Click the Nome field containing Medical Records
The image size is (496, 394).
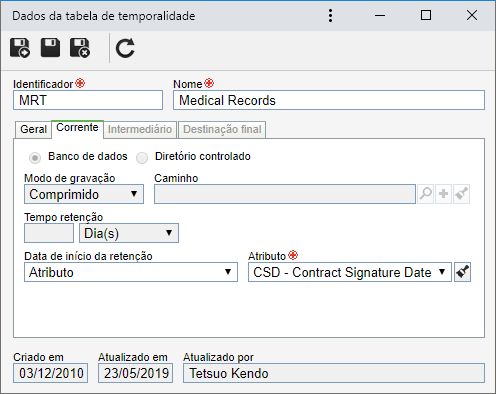(329, 100)
